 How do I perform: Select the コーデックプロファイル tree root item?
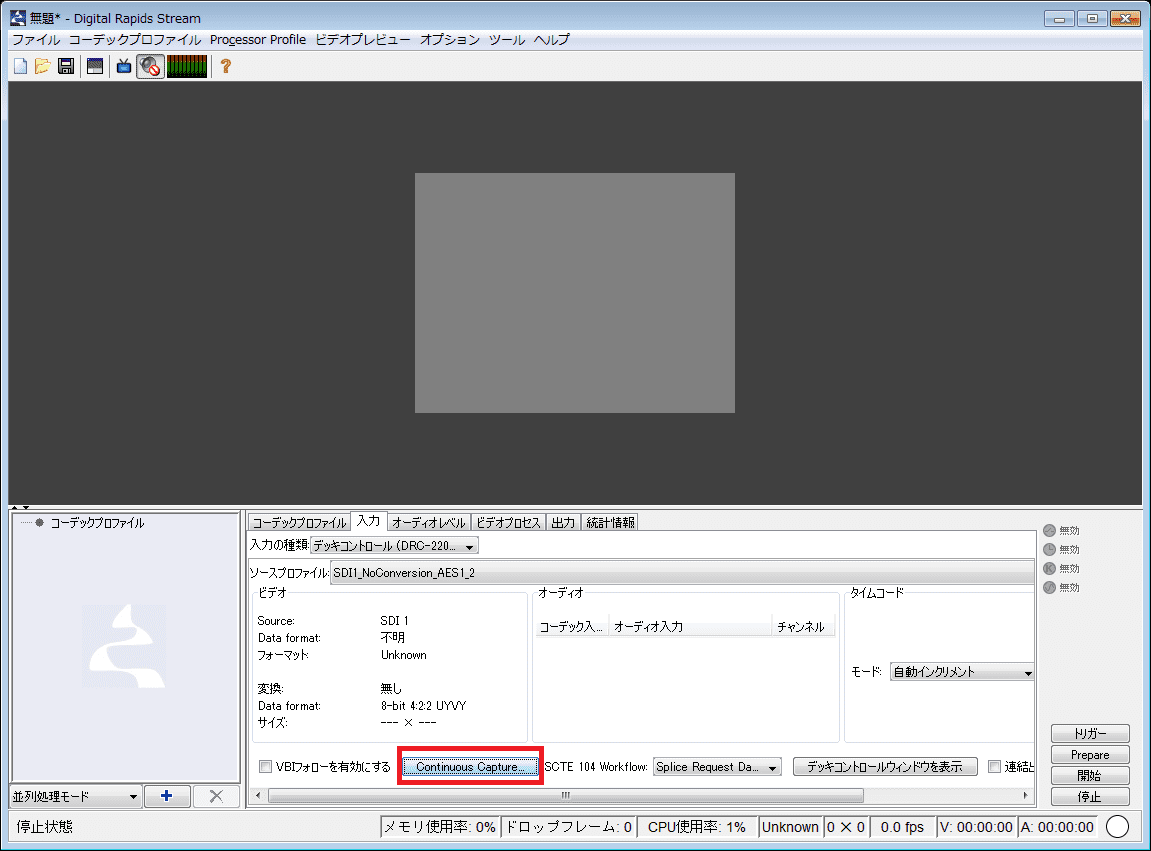pyautogui.click(x=97, y=523)
